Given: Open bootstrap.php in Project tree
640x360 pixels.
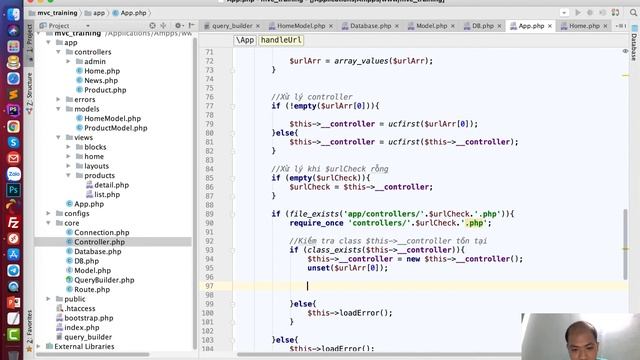Looking at the screenshot, I should click(x=89, y=318).
